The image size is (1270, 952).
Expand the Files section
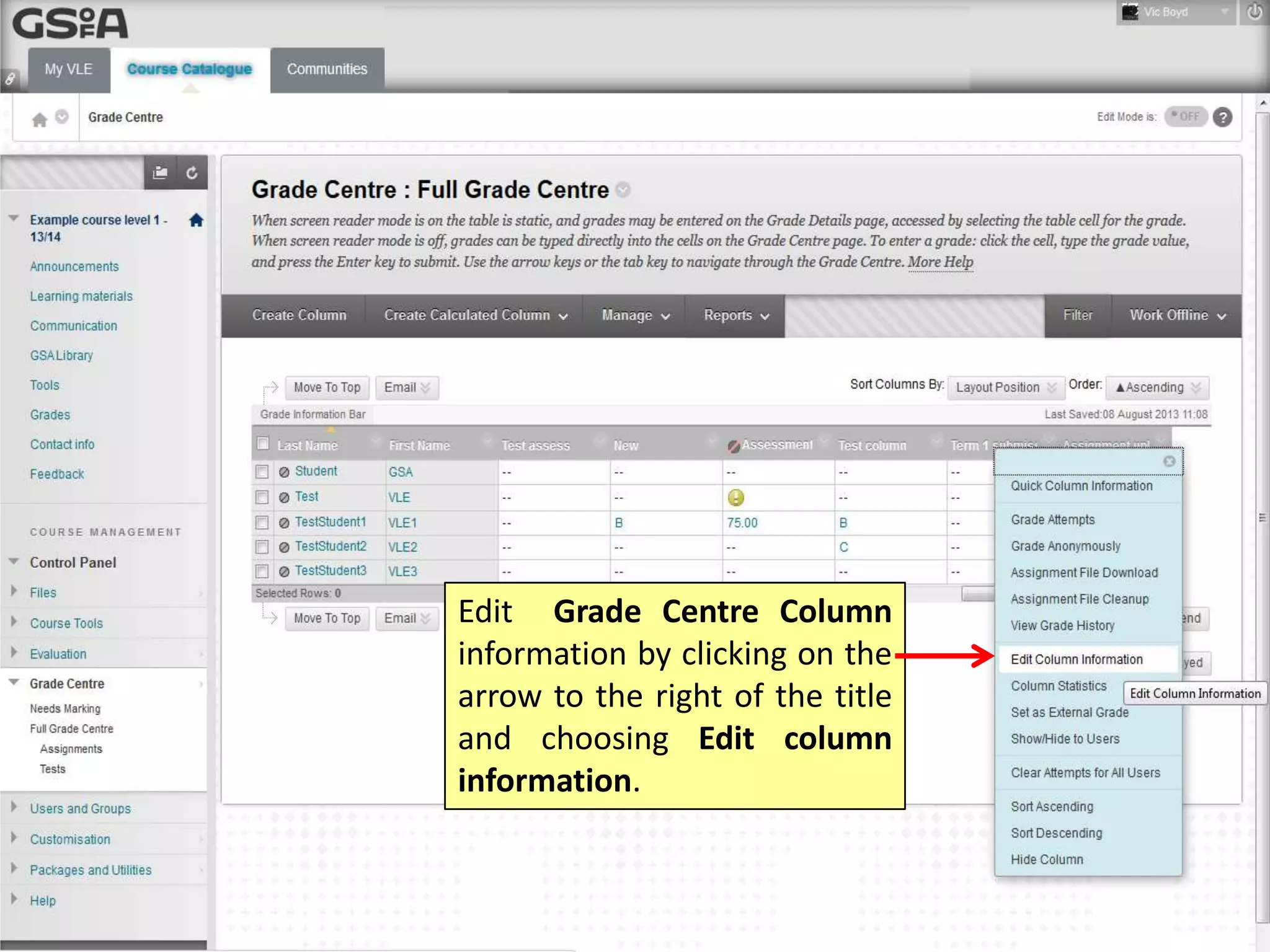pyautogui.click(x=14, y=591)
